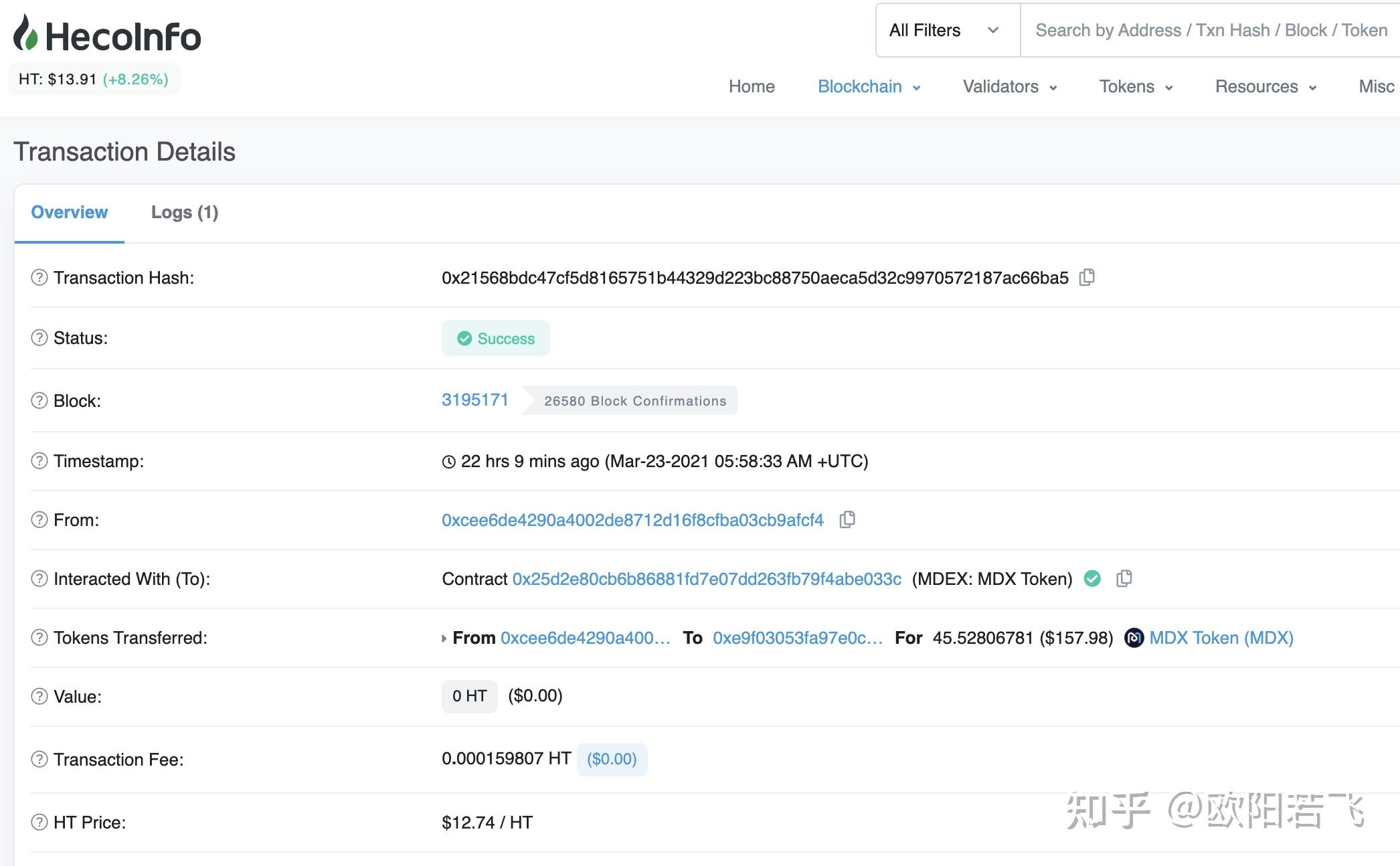Viewport: 1400px width, 866px height.
Task: Select the Overview tab
Action: [x=69, y=212]
